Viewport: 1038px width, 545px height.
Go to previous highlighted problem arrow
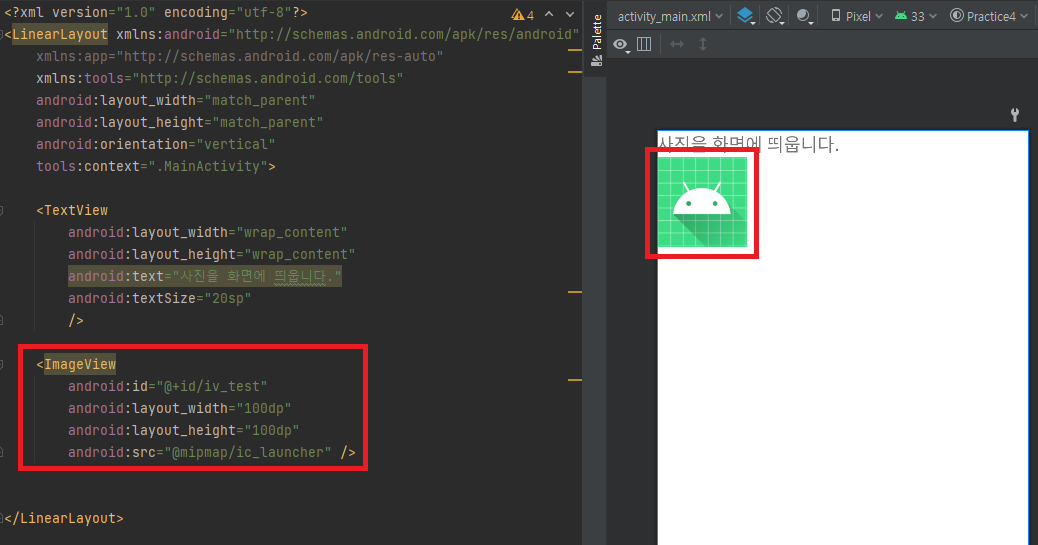pyautogui.click(x=549, y=14)
